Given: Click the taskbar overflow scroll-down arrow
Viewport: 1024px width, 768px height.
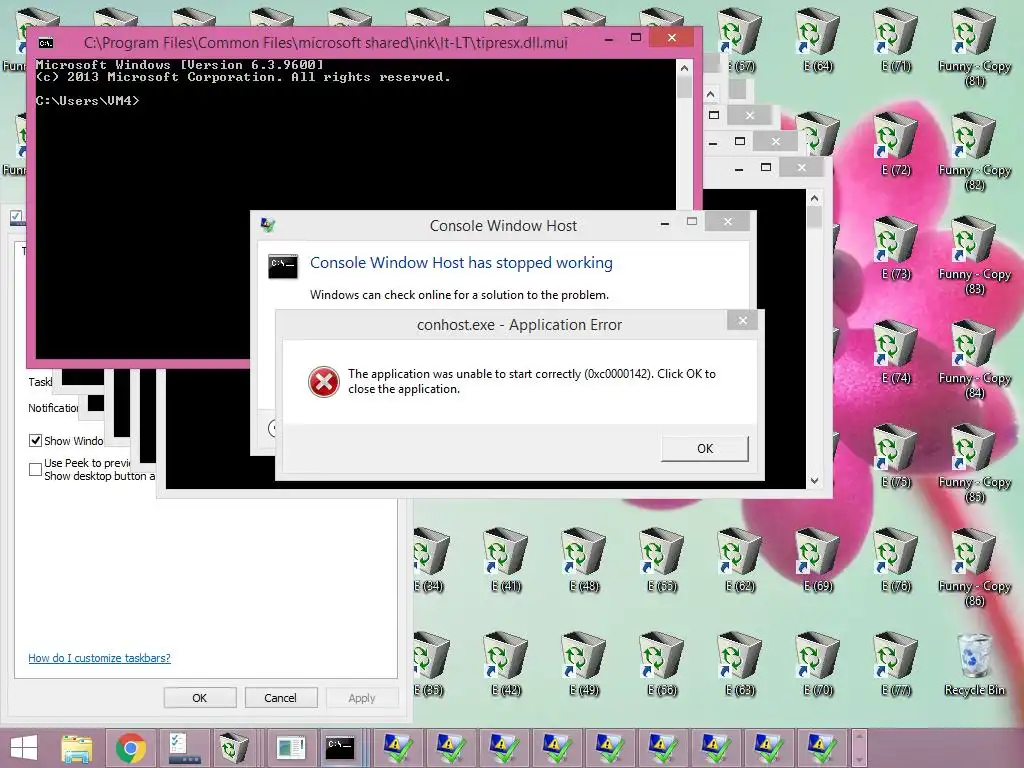Looking at the screenshot, I should [859, 758].
